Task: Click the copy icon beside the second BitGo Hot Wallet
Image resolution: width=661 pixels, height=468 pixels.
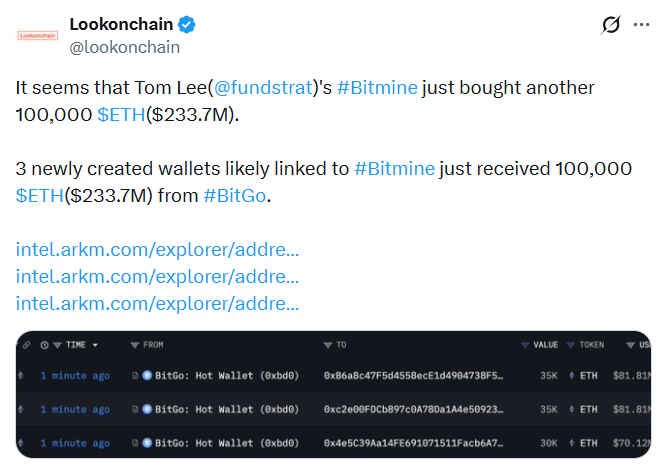Action: pos(135,409)
